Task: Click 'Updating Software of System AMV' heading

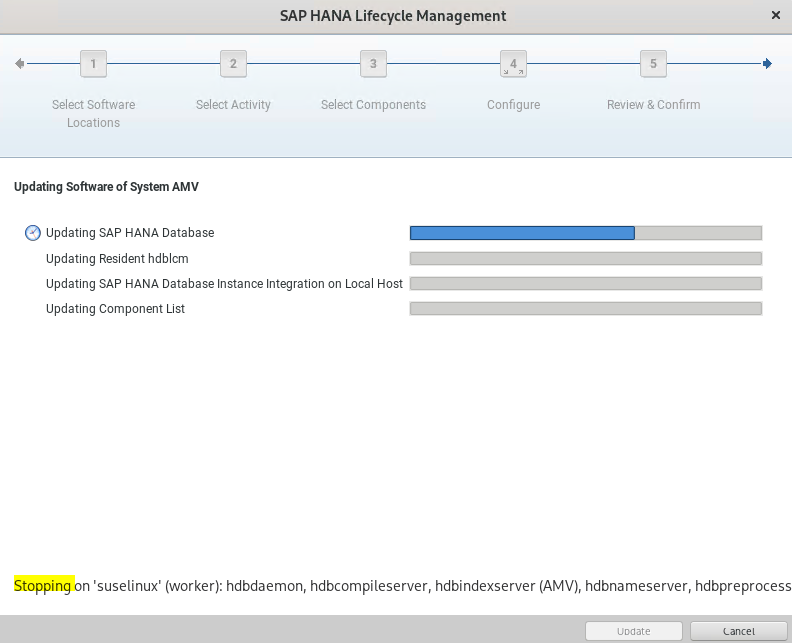Action: 106,187
